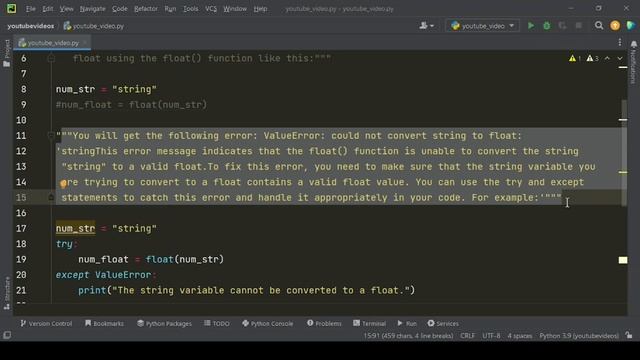Open Run tool window at bottom

(407, 323)
